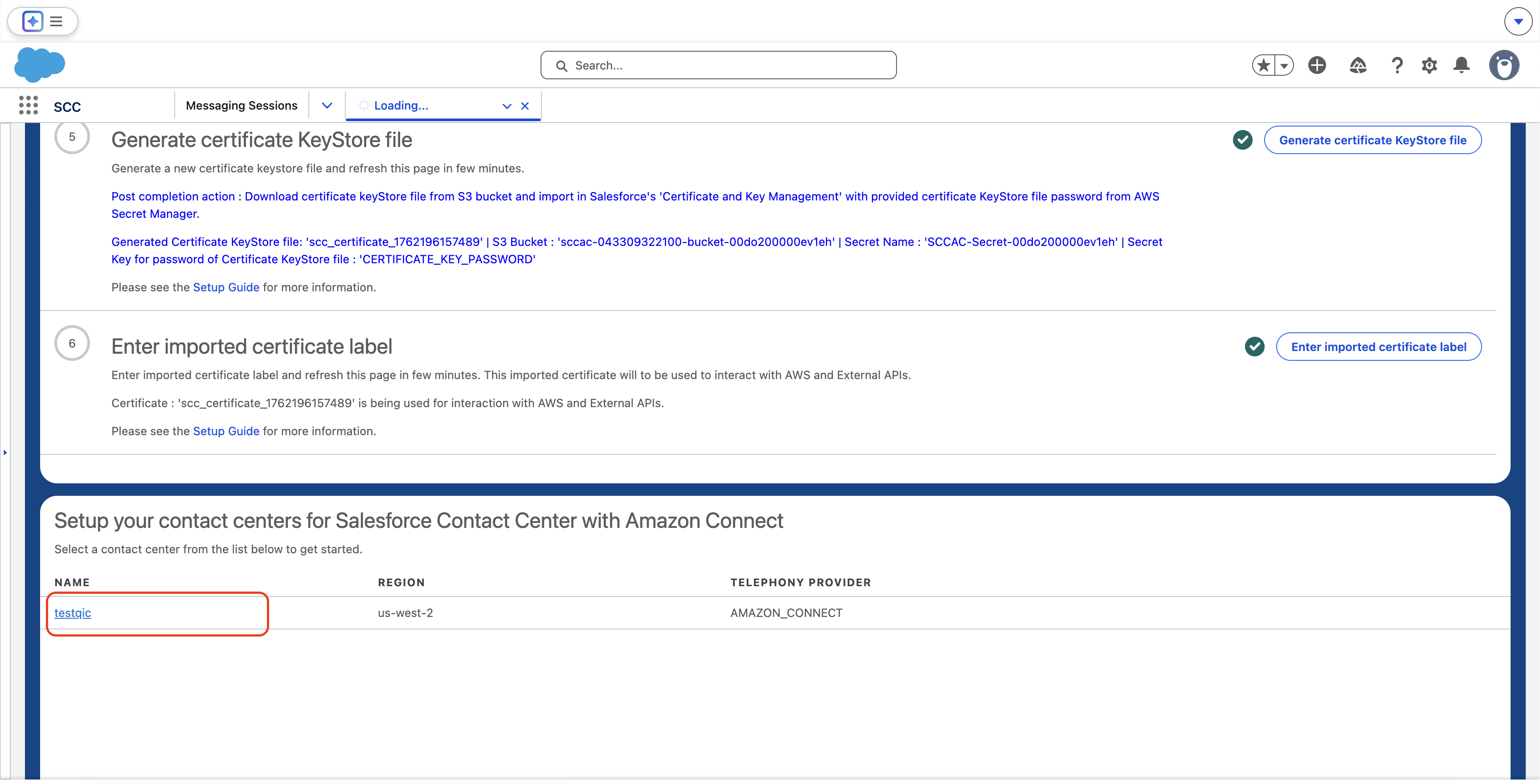
Task: Open the Notifications bell icon
Action: [1461, 65]
